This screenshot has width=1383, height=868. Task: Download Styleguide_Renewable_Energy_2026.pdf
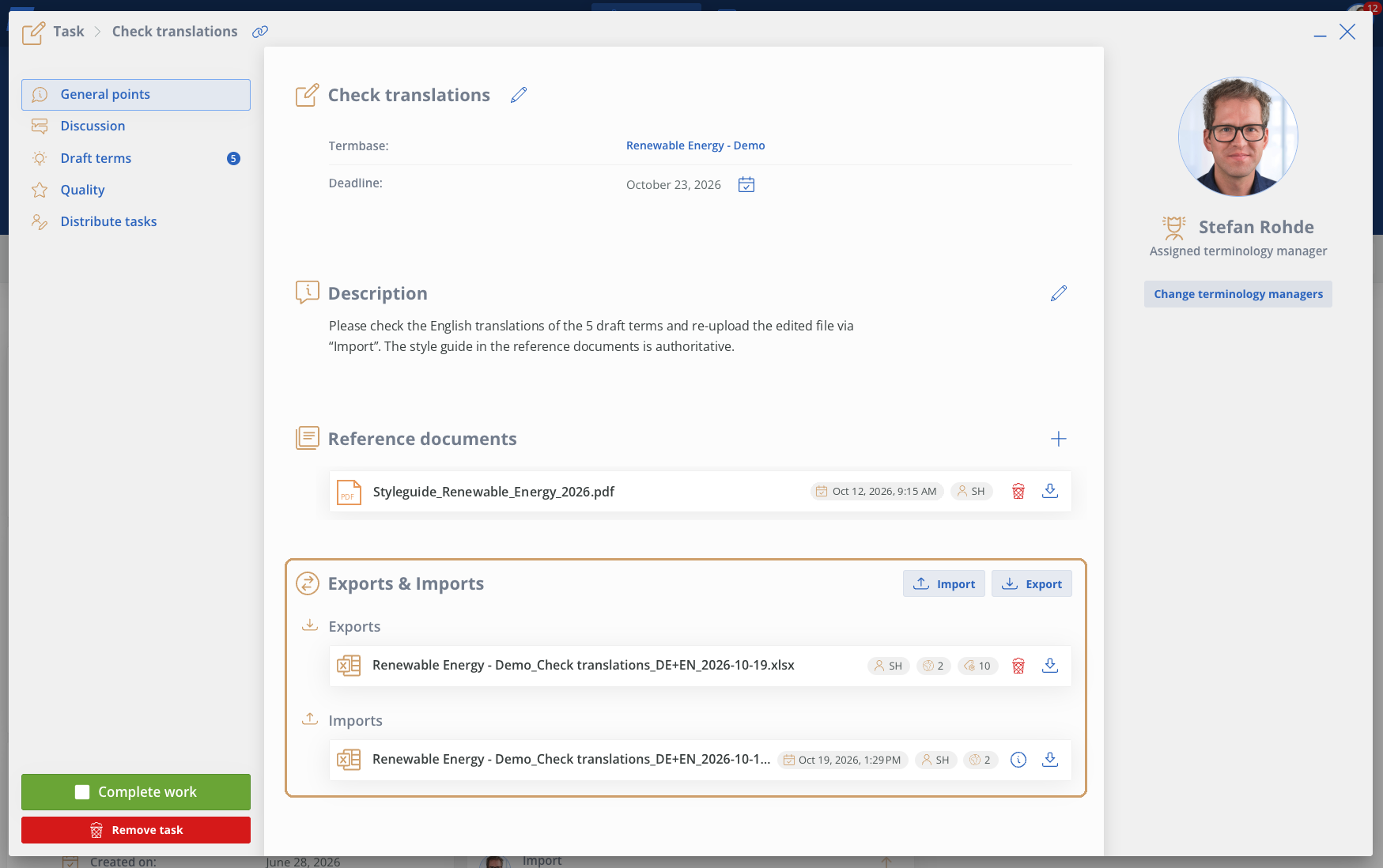pos(1050,491)
